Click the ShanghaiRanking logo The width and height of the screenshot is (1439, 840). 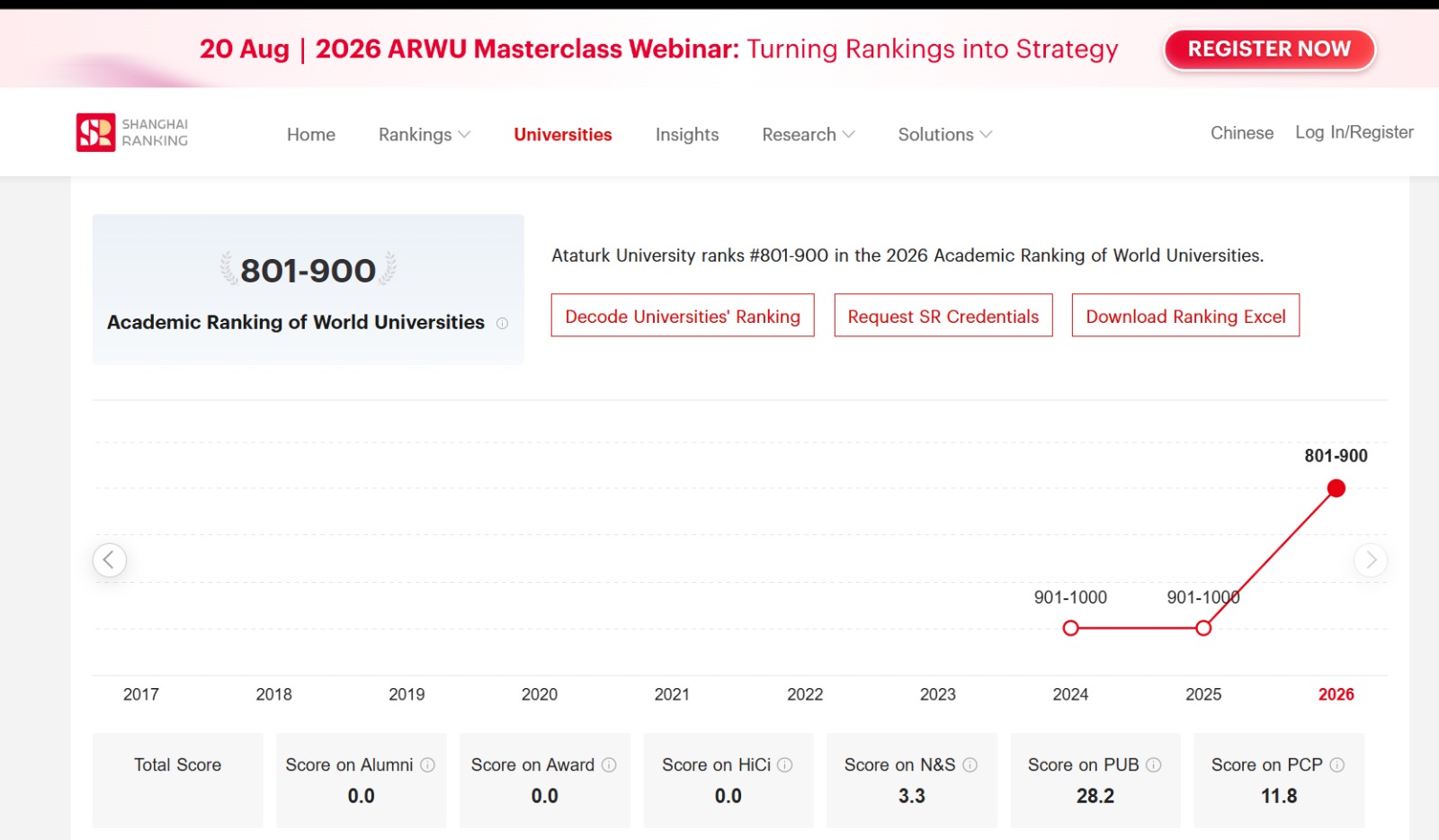point(132,132)
